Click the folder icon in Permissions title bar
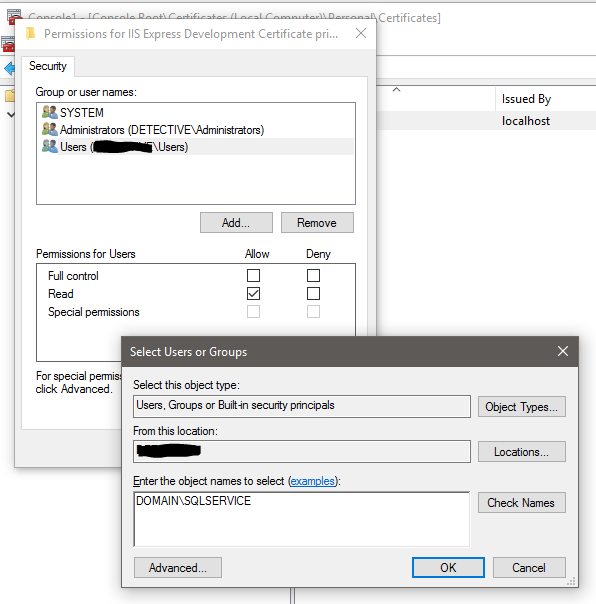This screenshot has height=604, width=596. tap(30, 34)
